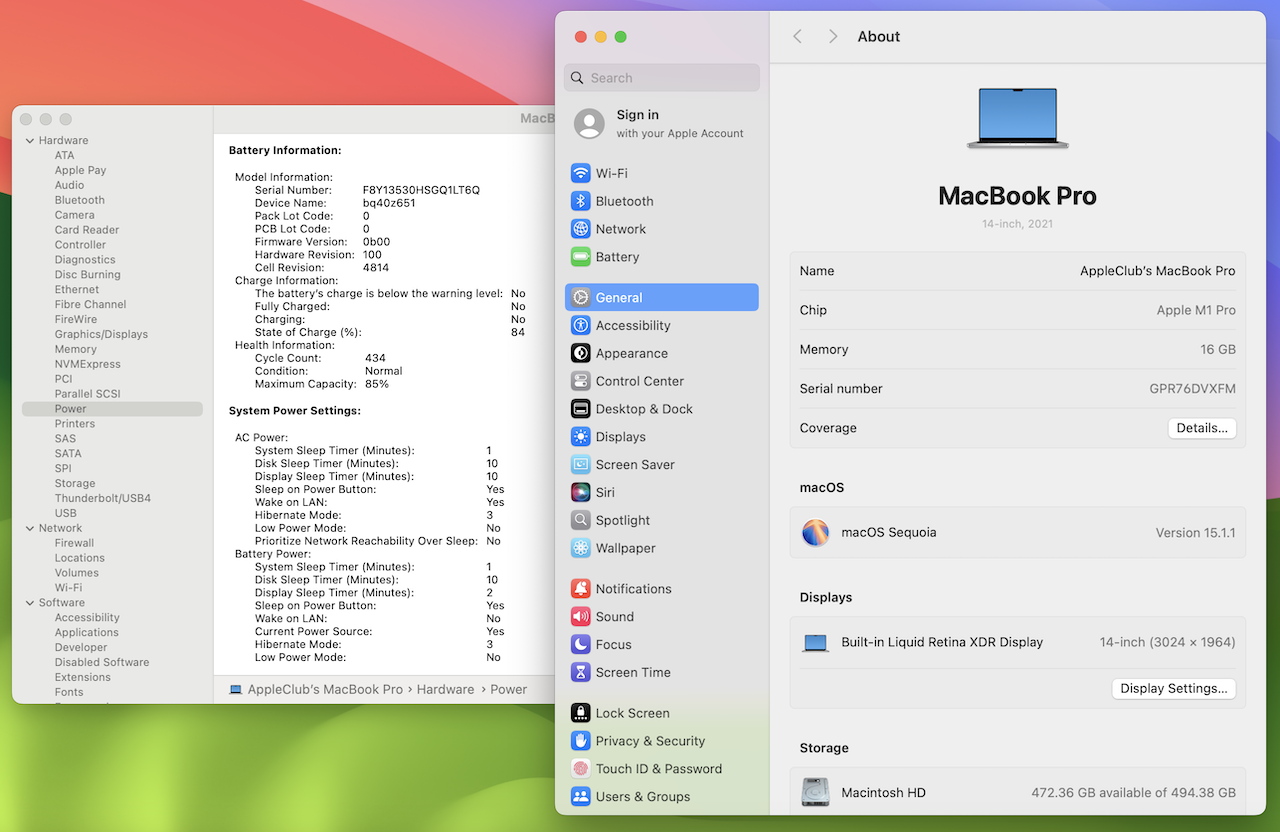This screenshot has width=1280, height=832.
Task: Sign in with your Apple Account
Action: pyautogui.click(x=661, y=124)
